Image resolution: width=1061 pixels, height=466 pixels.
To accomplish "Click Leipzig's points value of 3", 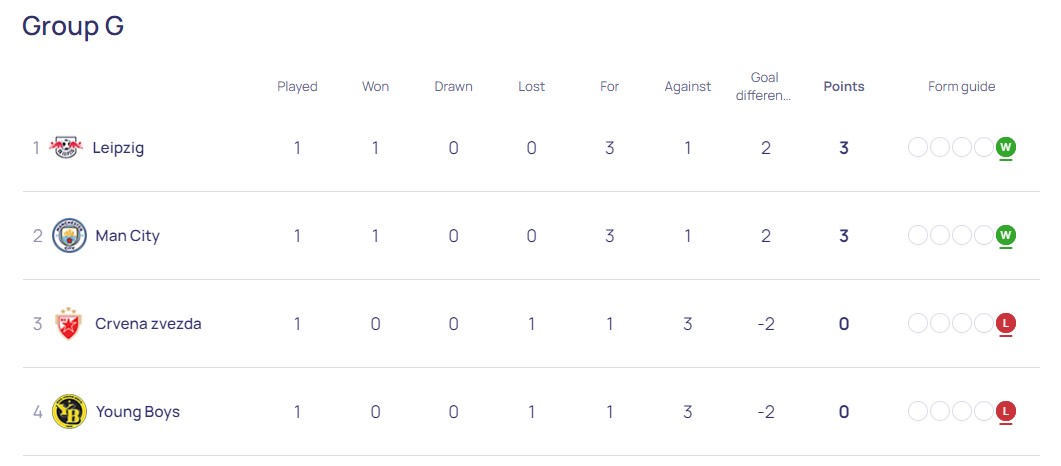I will [844, 148].
